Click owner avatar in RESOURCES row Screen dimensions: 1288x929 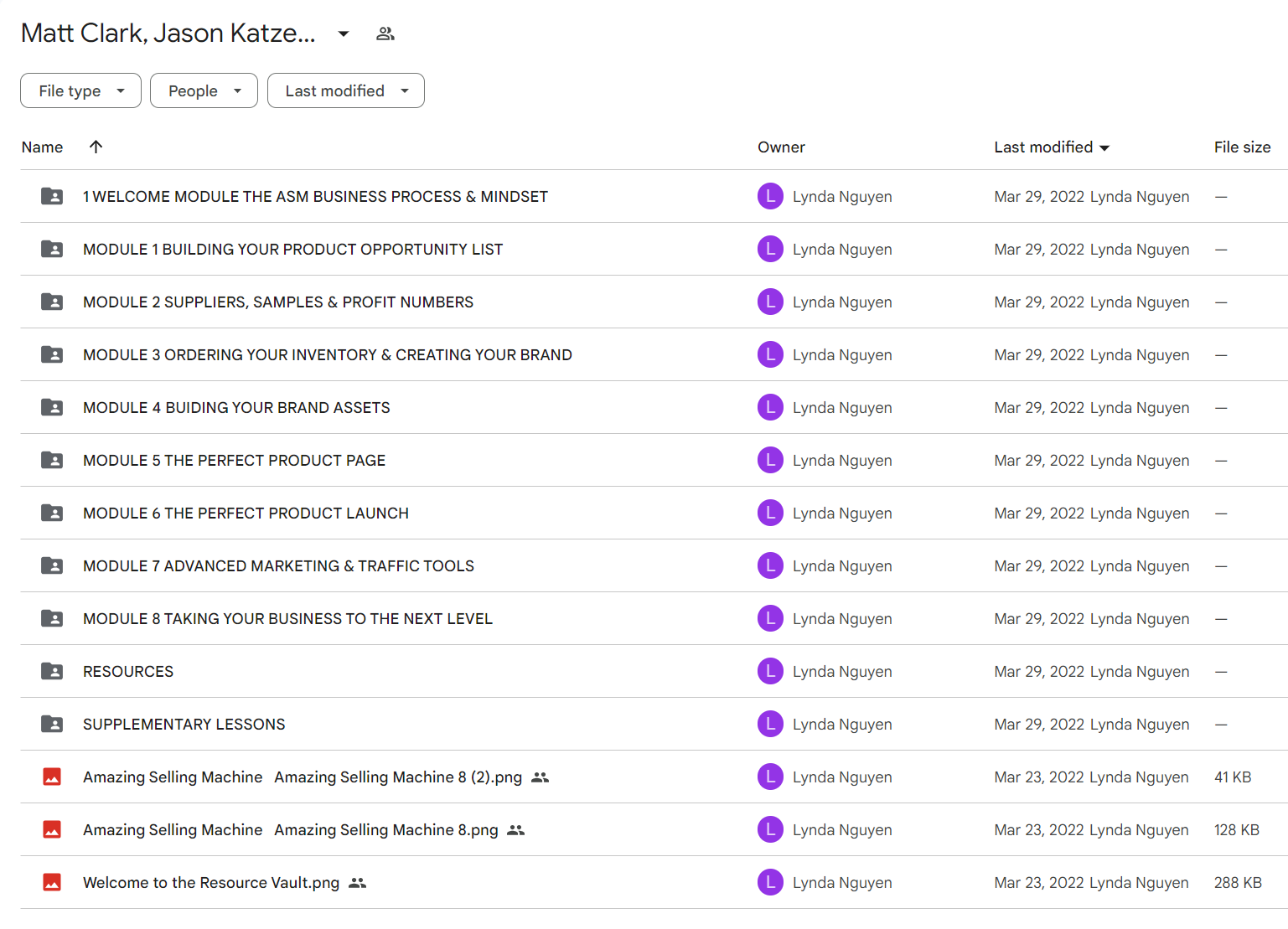pyautogui.click(x=770, y=671)
